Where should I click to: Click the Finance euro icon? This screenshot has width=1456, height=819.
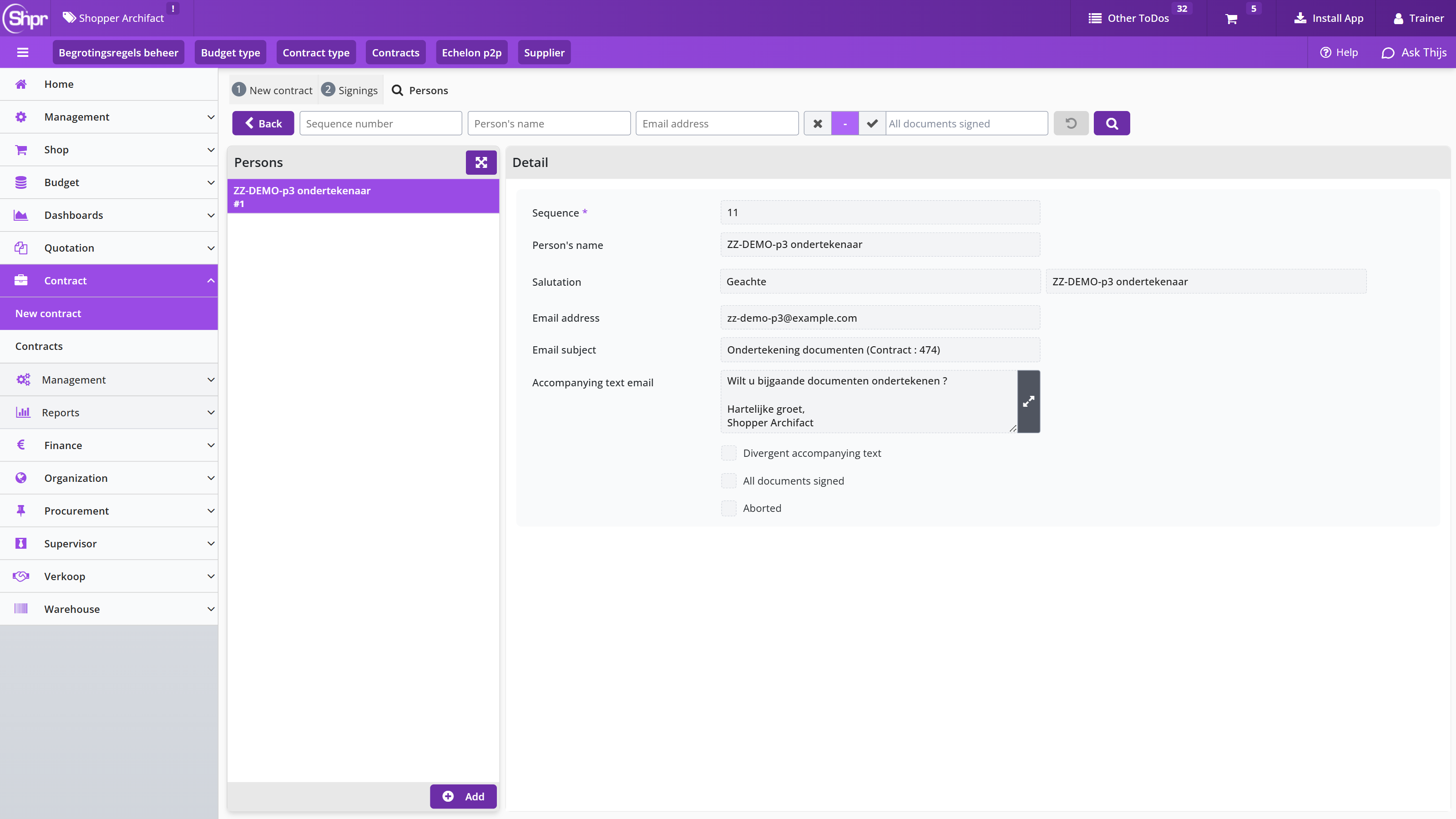(x=21, y=445)
